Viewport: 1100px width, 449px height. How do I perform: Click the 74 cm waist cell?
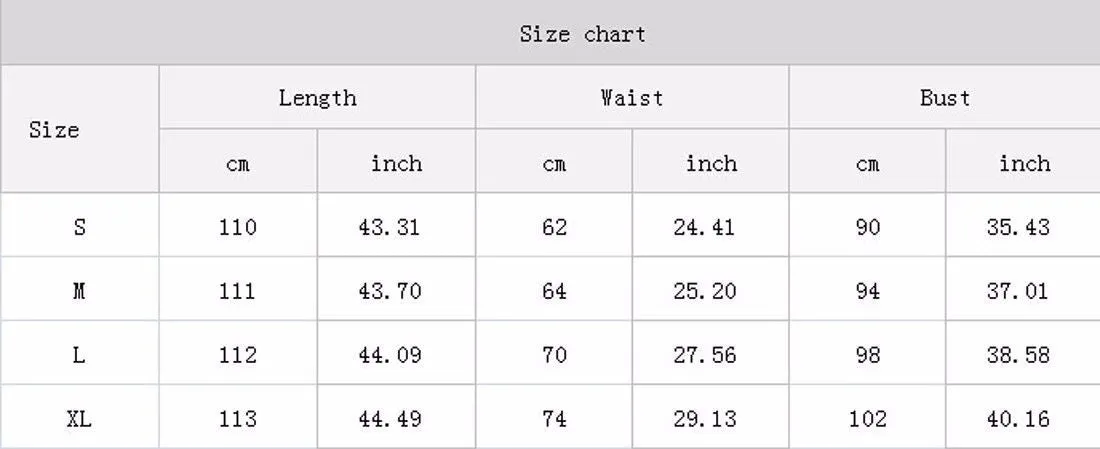click(554, 417)
